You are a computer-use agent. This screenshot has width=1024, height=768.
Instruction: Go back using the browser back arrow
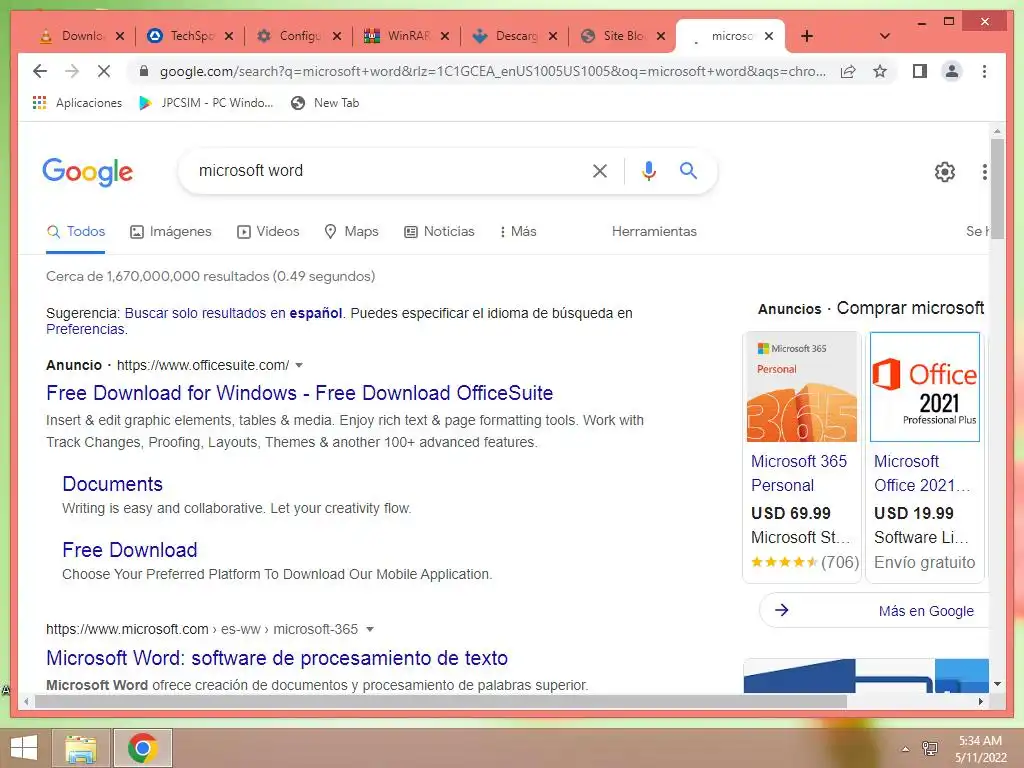coord(40,71)
